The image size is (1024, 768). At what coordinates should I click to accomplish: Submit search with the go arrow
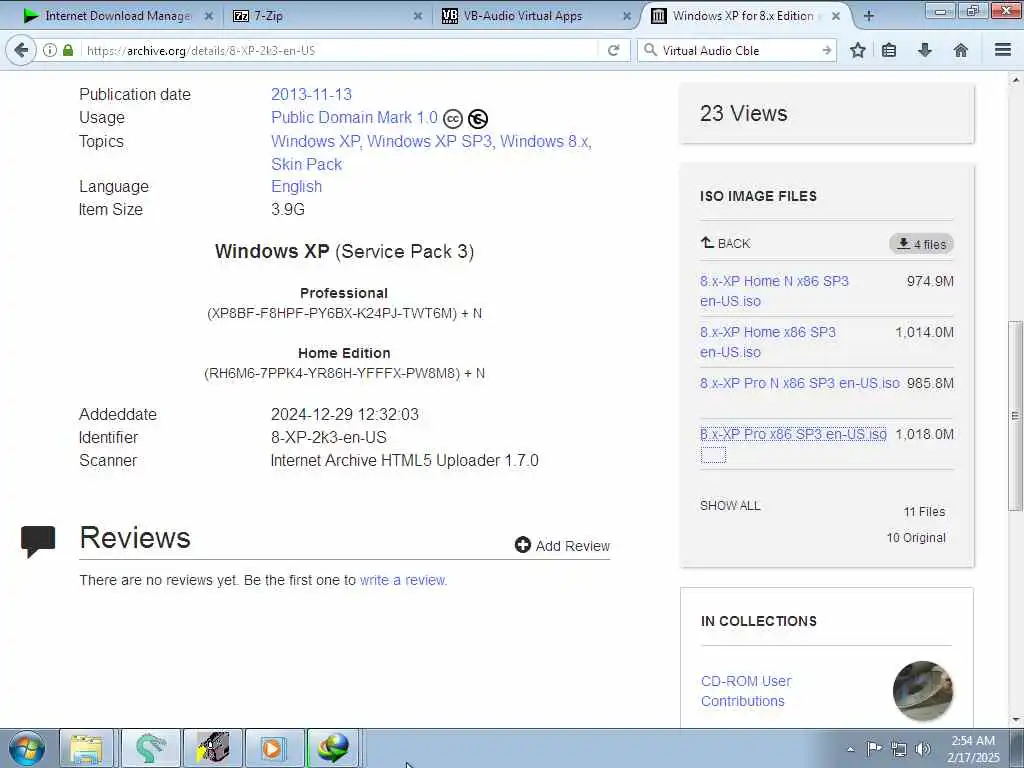point(826,50)
